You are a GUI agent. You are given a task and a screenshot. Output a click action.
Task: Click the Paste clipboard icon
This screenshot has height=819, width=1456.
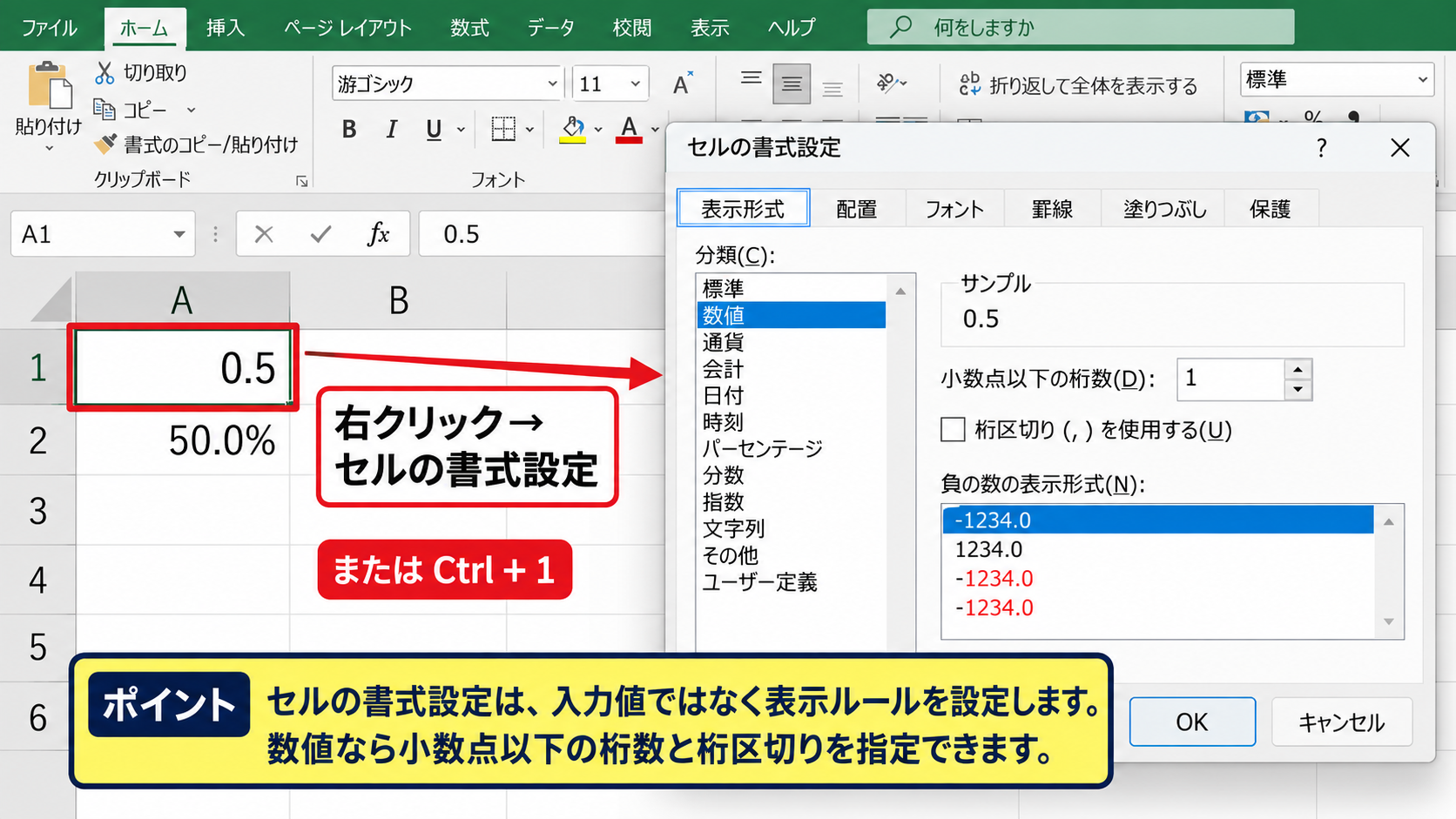click(50, 86)
